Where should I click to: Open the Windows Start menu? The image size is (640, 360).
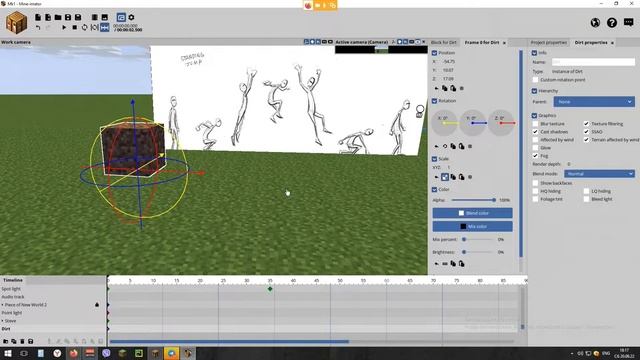click(x=8, y=353)
